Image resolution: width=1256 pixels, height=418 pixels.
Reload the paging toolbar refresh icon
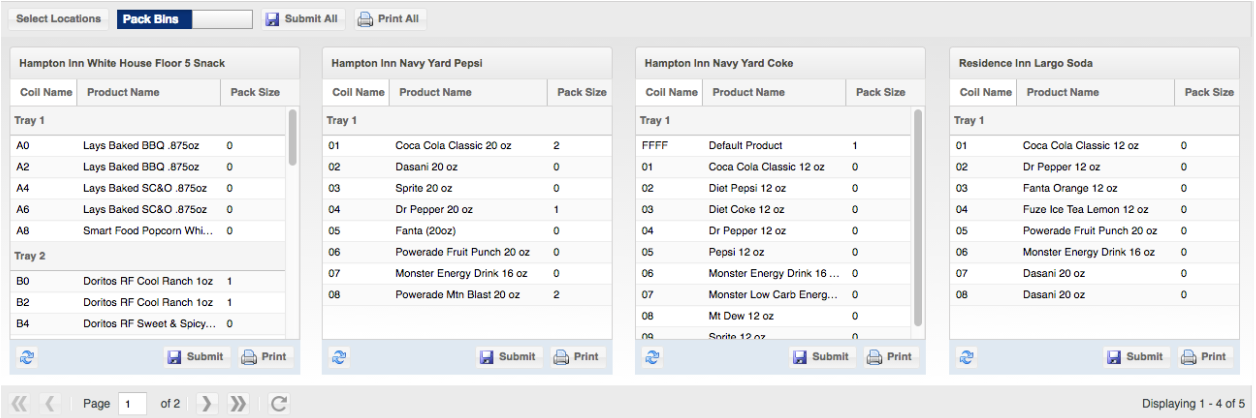[279, 404]
